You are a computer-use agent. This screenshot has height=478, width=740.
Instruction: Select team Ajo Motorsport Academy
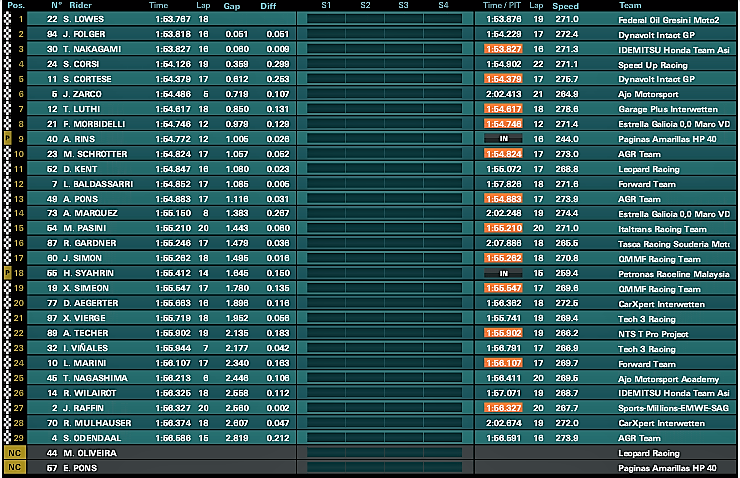668,379
